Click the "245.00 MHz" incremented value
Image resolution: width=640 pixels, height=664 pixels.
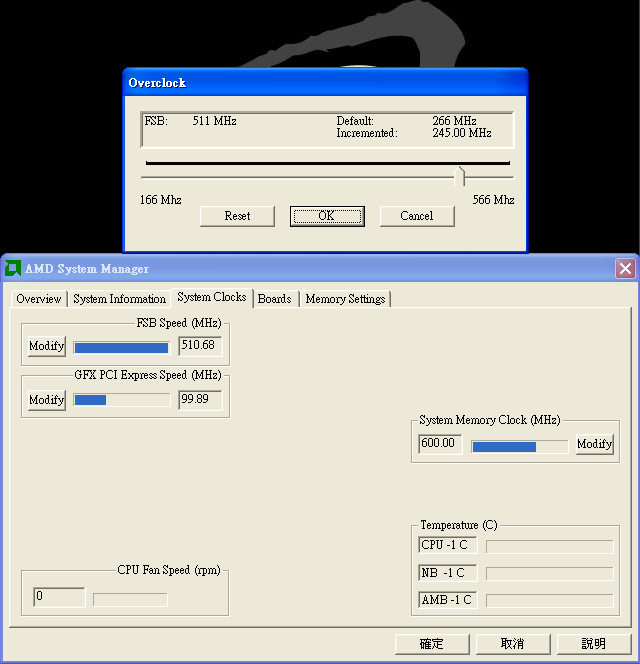pos(462,133)
